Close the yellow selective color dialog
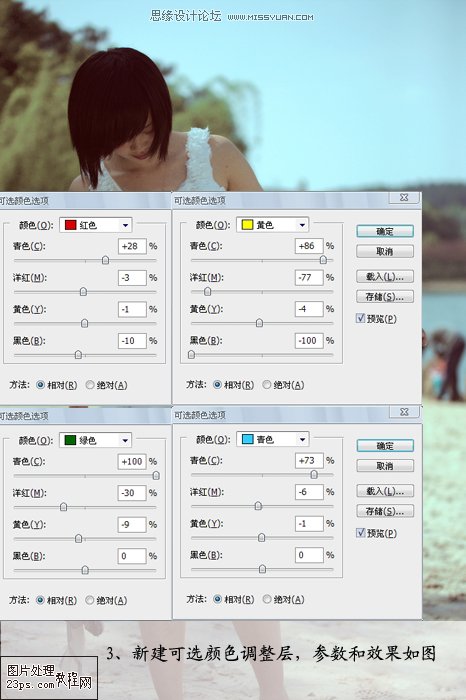Viewport: 466px width, 700px height. pyautogui.click(x=404, y=197)
